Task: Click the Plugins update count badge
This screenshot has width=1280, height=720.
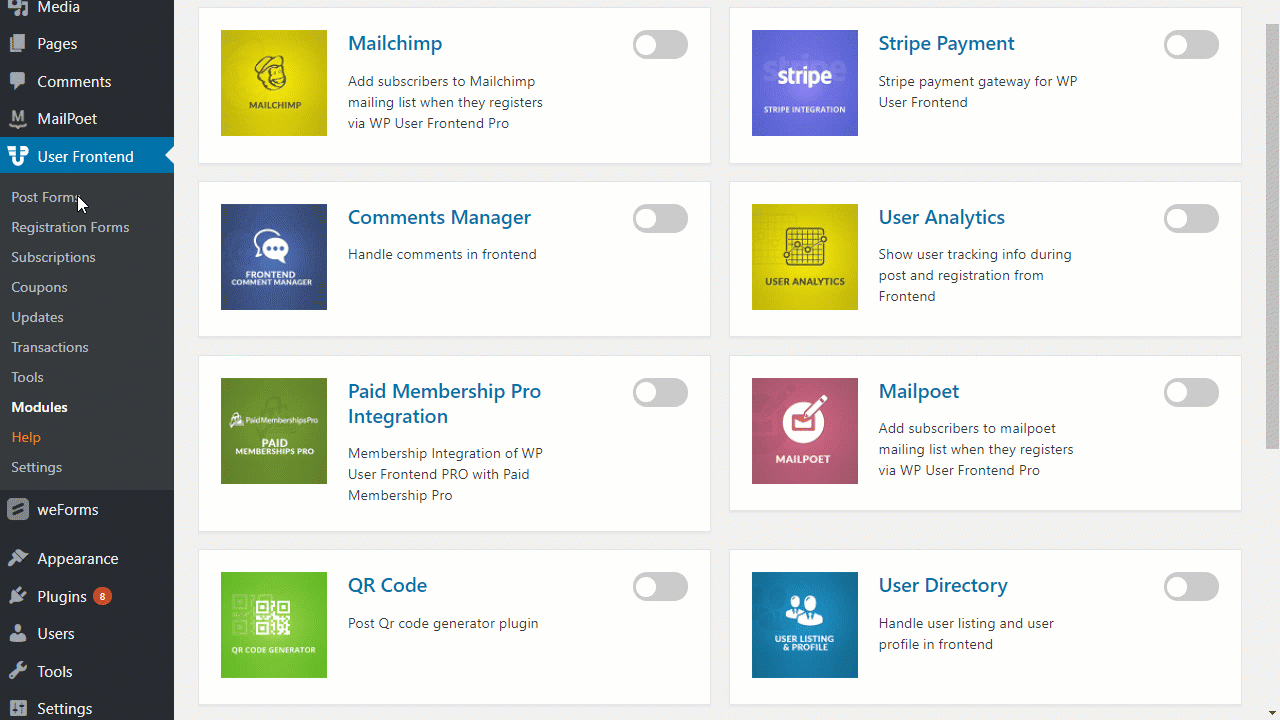Action: [x=102, y=596]
